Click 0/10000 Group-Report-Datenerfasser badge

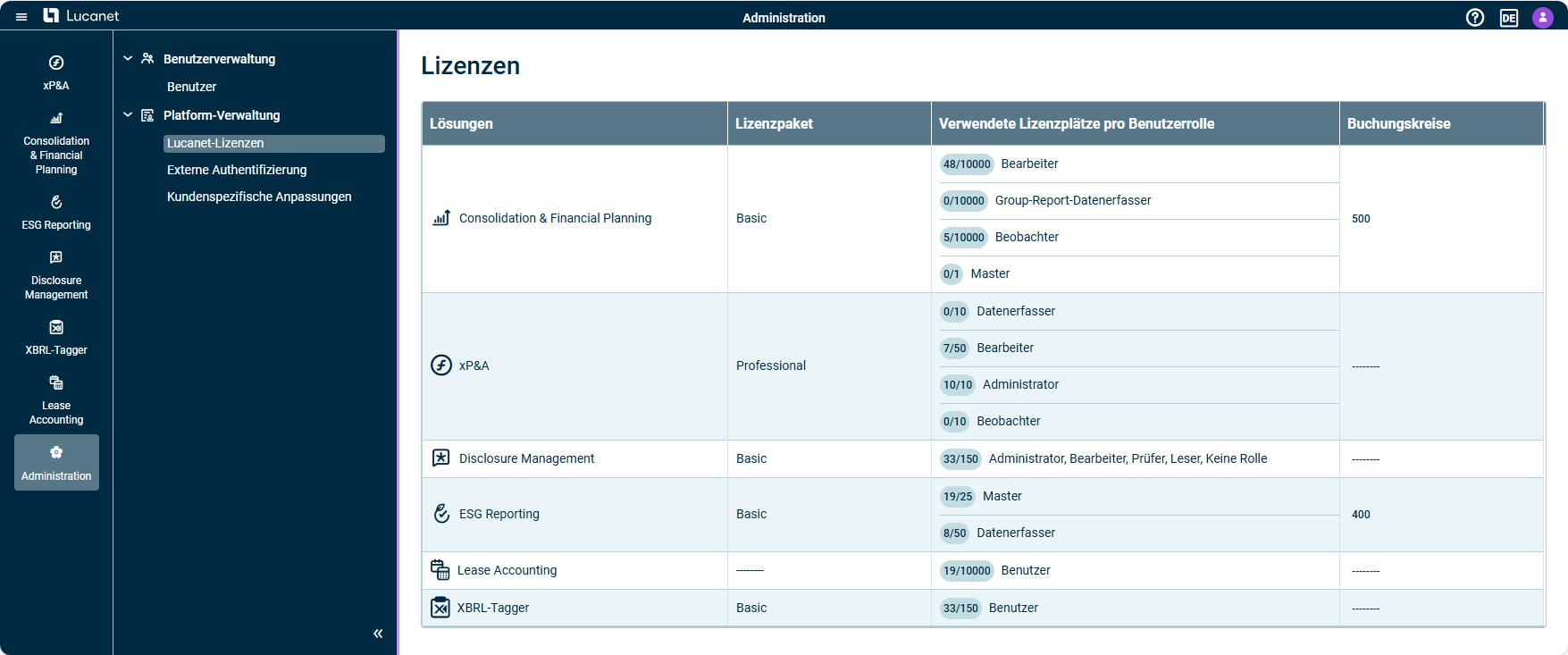(x=963, y=200)
